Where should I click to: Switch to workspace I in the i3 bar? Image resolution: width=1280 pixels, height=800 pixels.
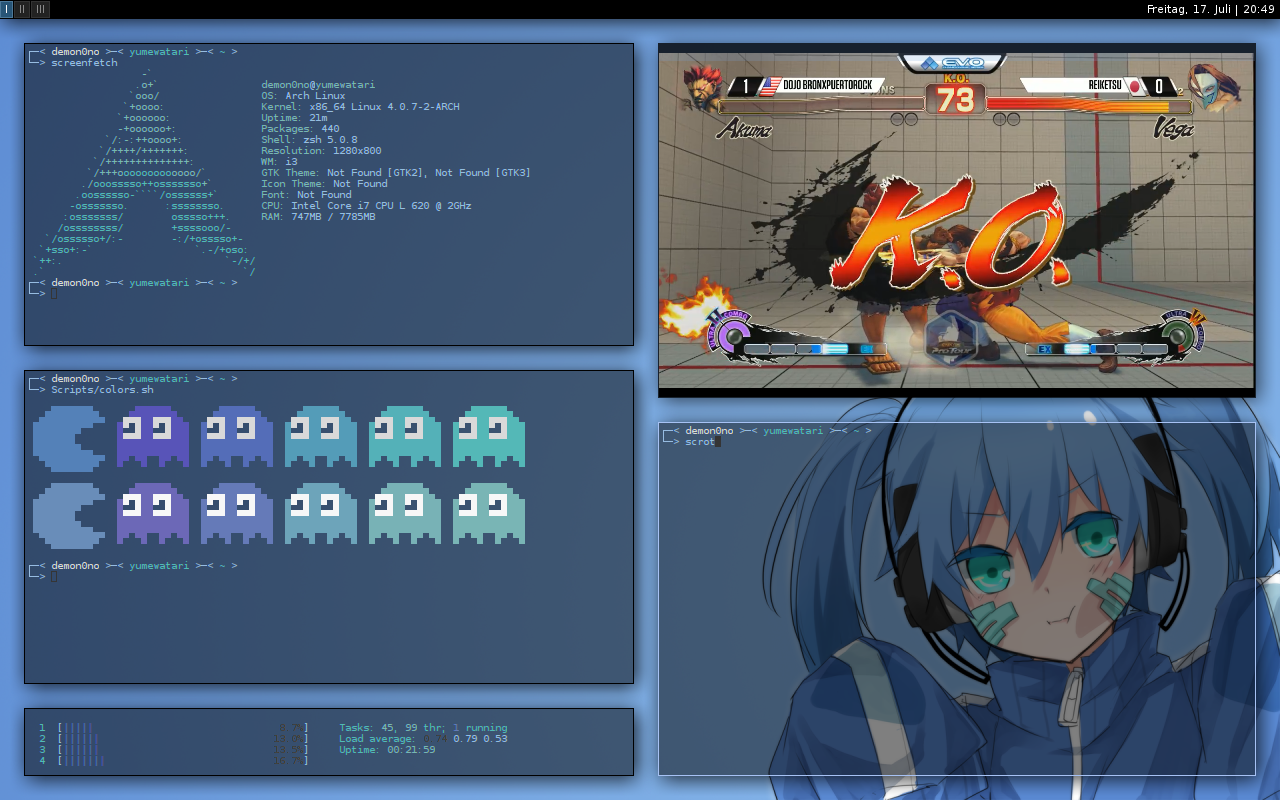point(7,9)
